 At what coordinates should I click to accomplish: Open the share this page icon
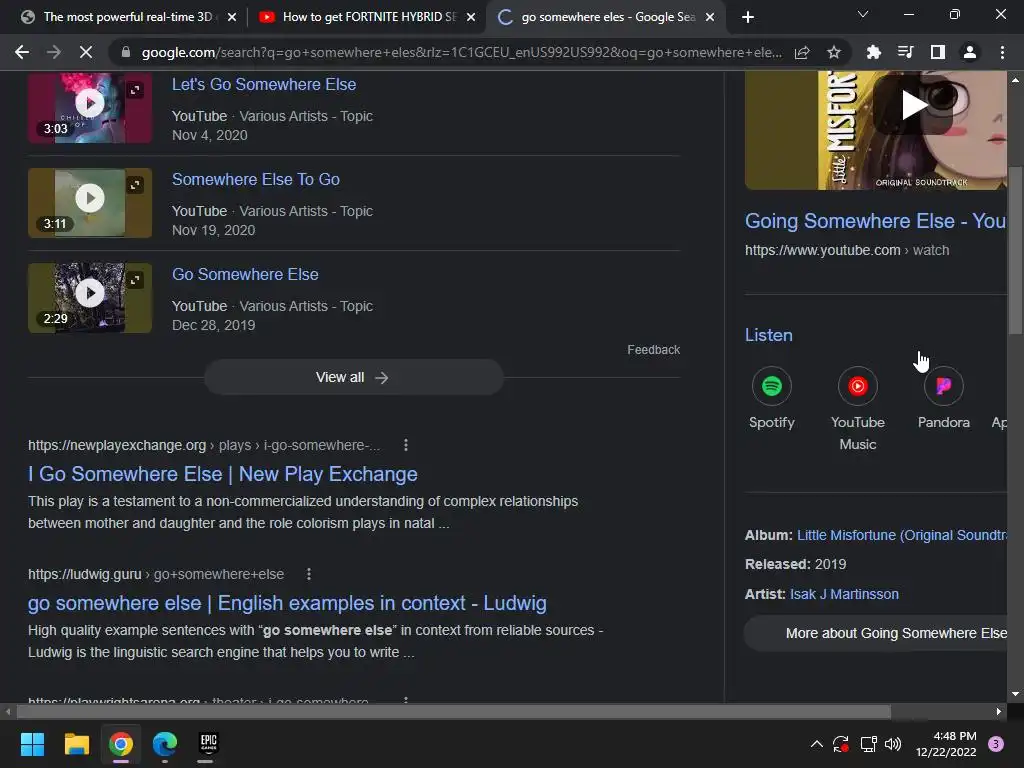coord(802,52)
